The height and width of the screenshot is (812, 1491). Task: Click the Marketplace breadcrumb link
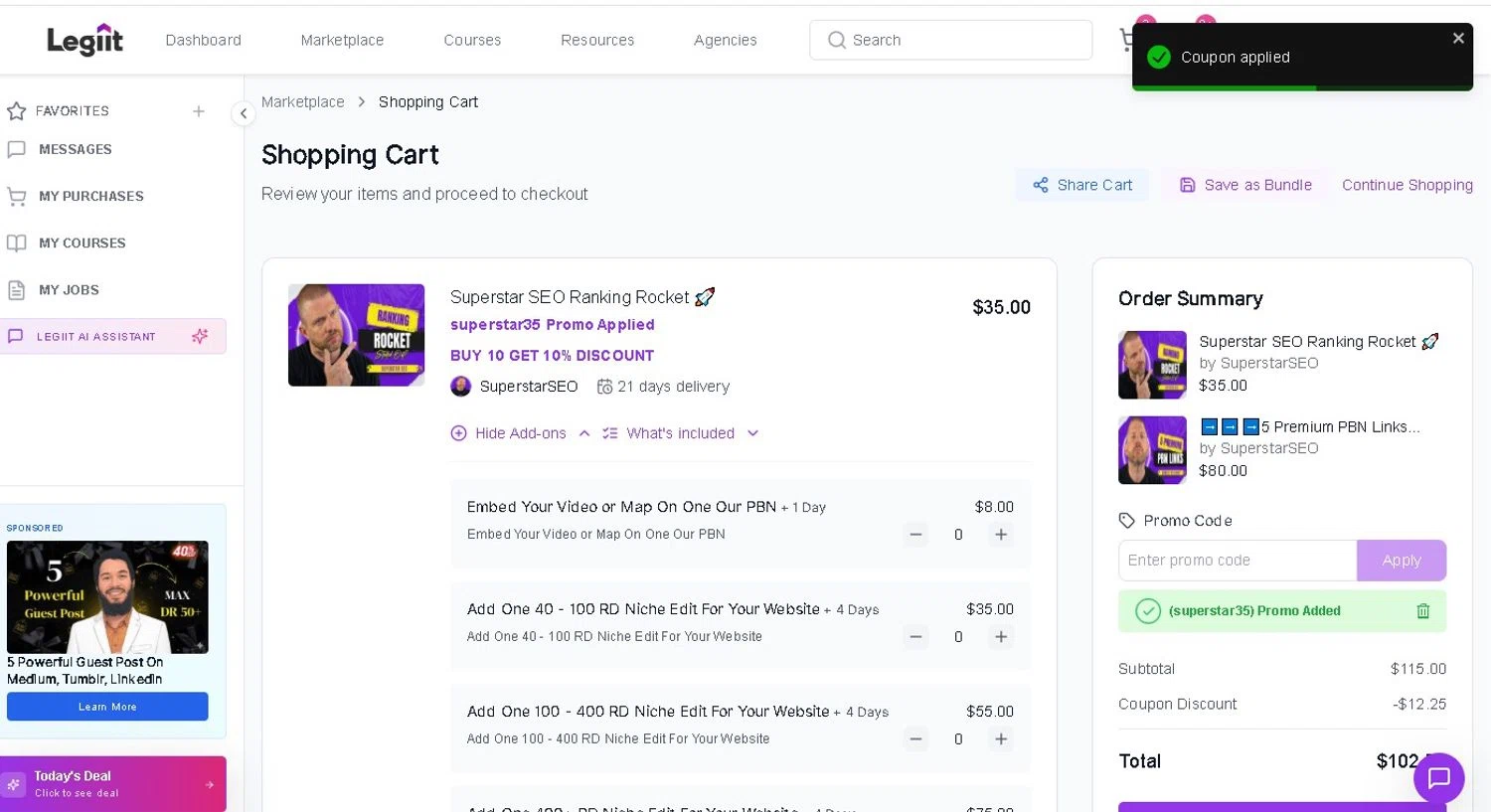point(303,102)
